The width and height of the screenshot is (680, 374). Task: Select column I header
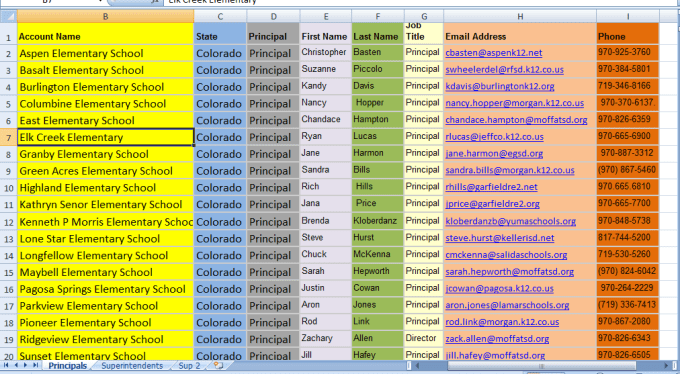pos(628,16)
